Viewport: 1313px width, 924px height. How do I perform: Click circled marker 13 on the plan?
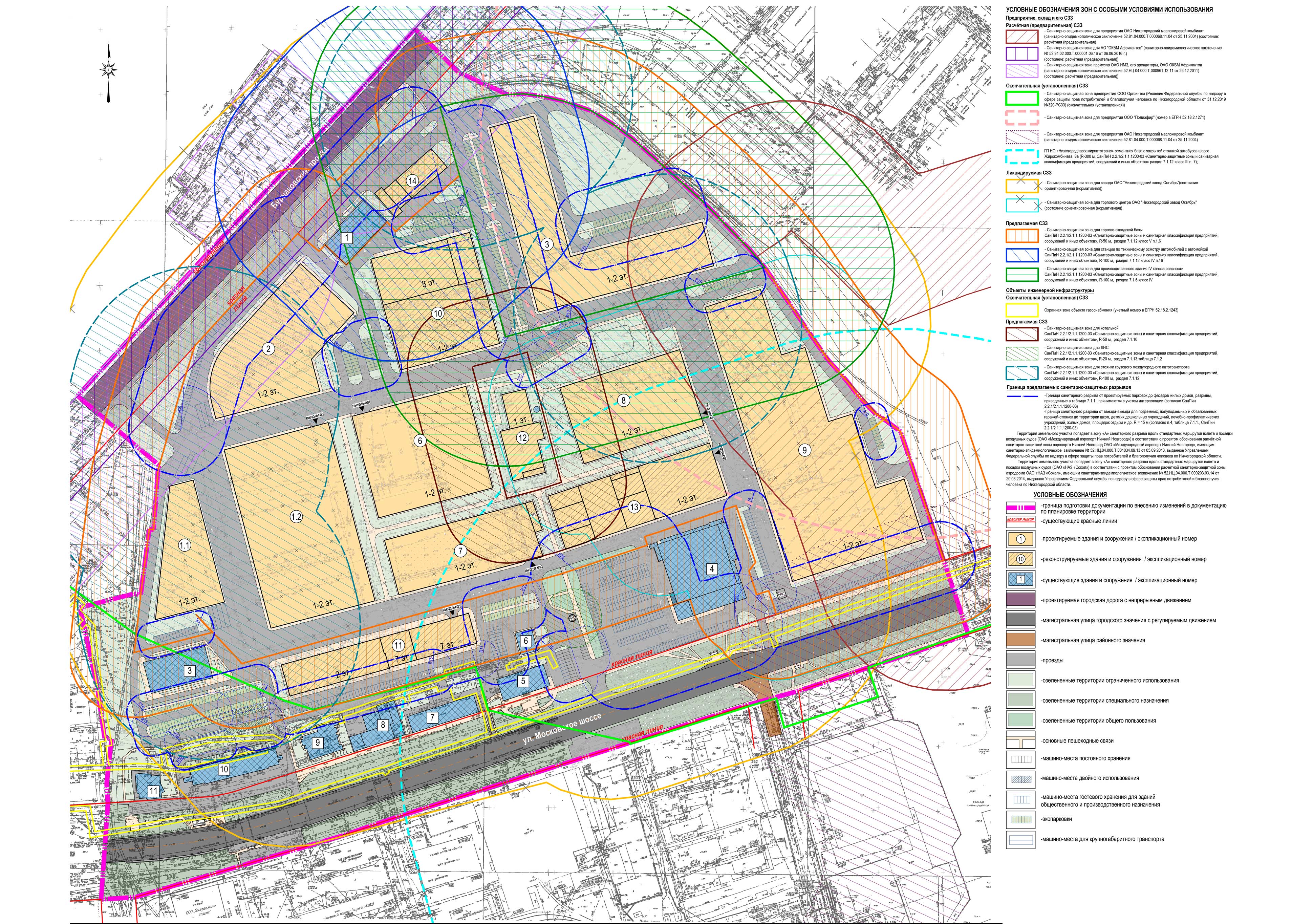click(x=633, y=507)
